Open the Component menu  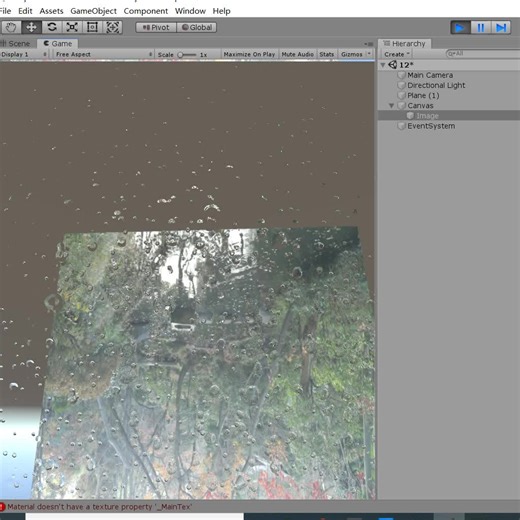click(146, 11)
